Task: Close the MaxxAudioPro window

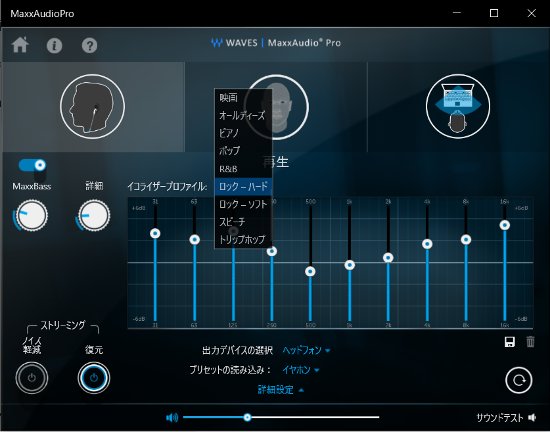Action: [531, 13]
